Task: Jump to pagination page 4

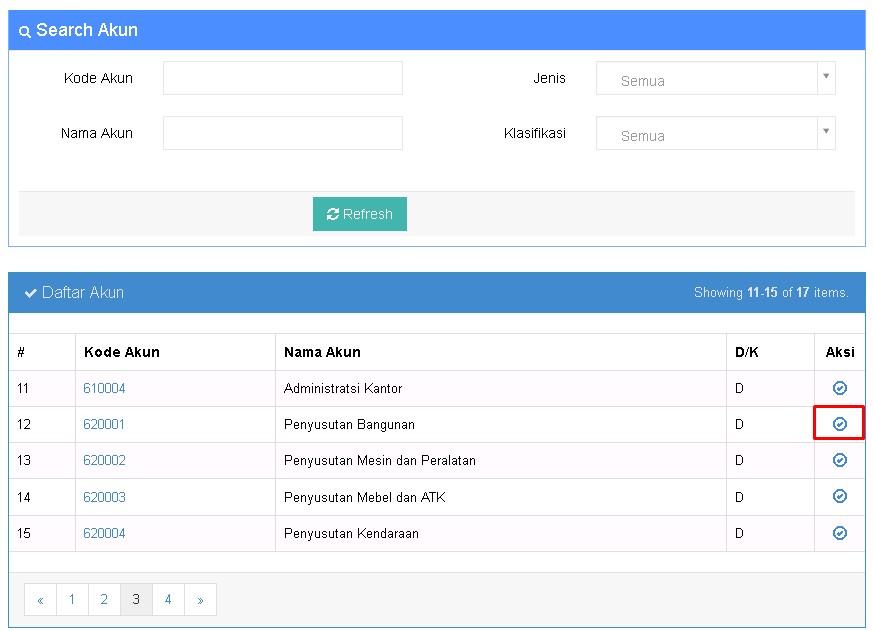Action: click(168, 600)
